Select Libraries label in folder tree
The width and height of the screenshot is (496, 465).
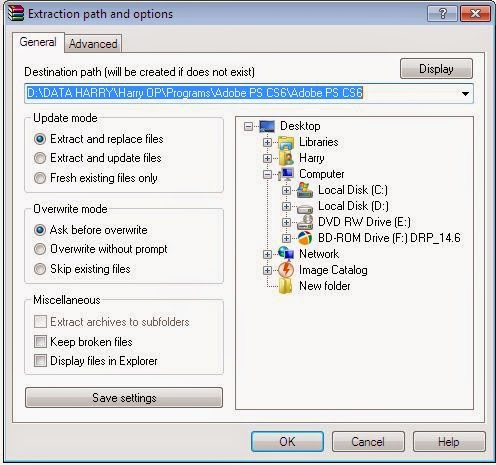319,142
